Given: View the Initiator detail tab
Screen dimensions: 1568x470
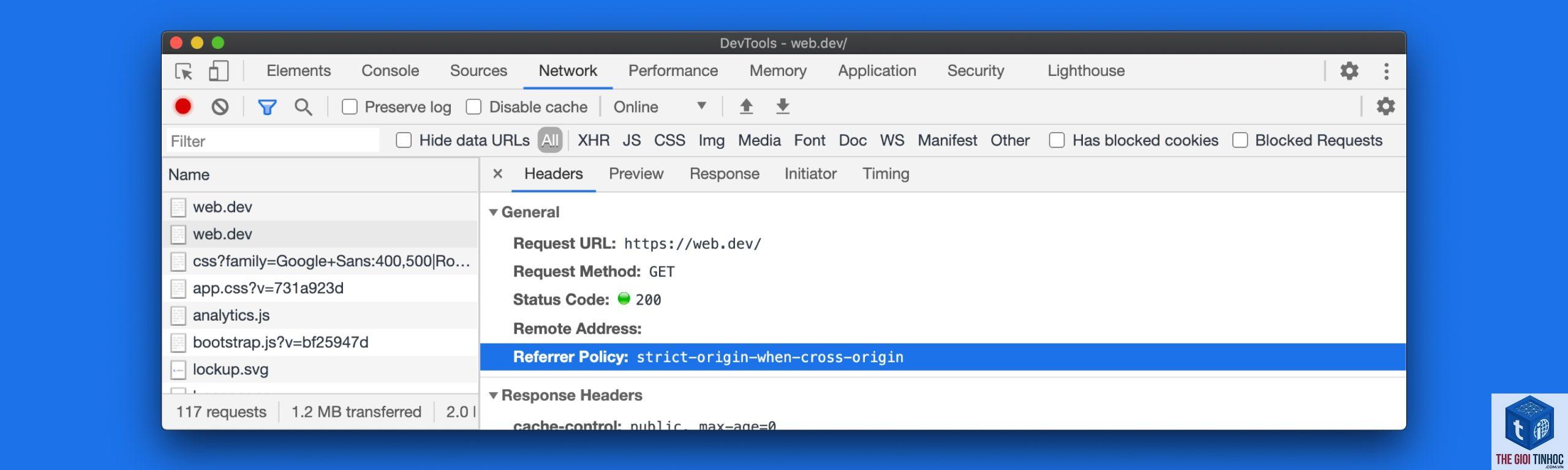Looking at the screenshot, I should point(810,174).
